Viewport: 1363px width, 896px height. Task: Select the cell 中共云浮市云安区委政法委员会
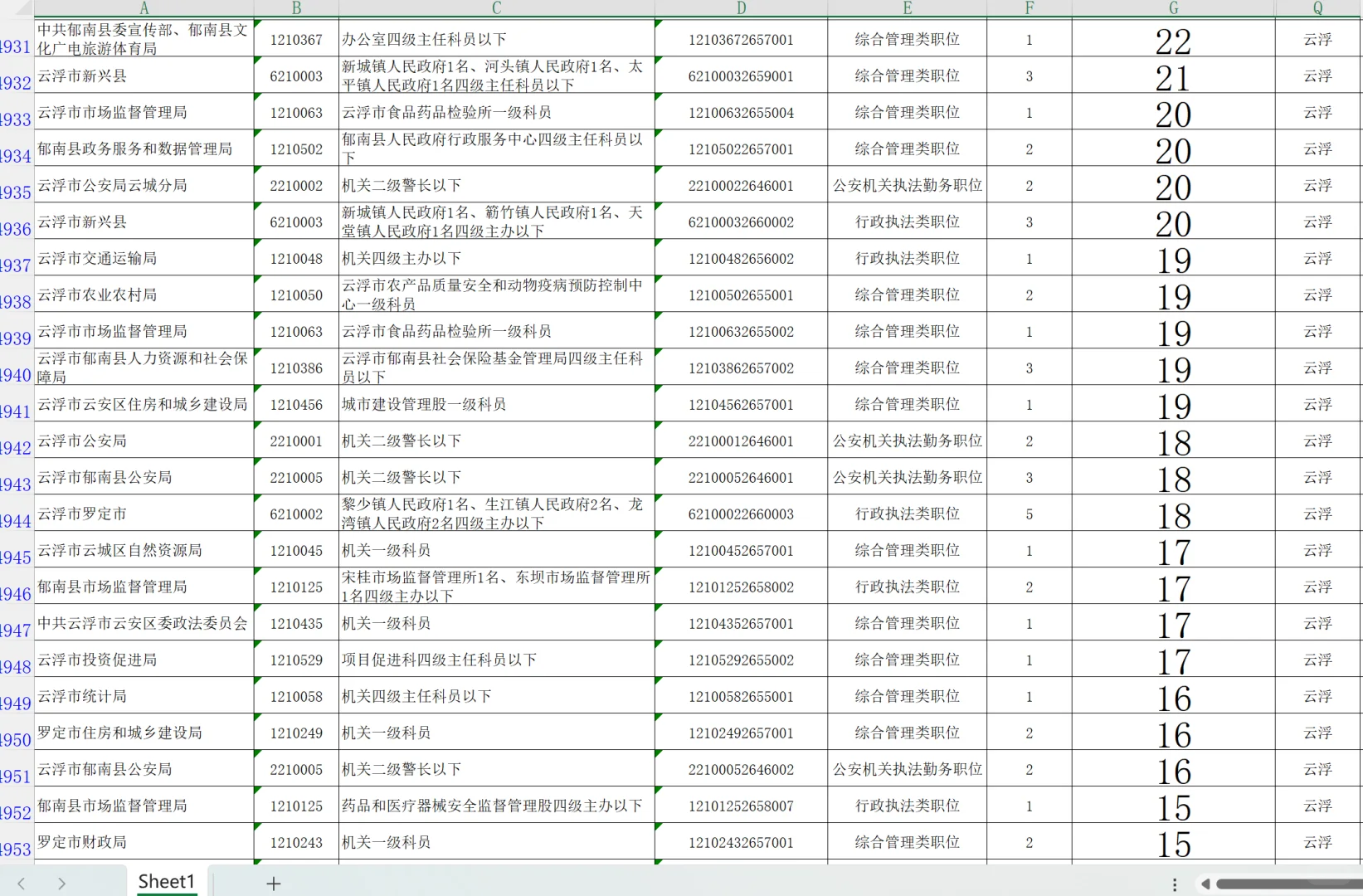[x=144, y=623]
